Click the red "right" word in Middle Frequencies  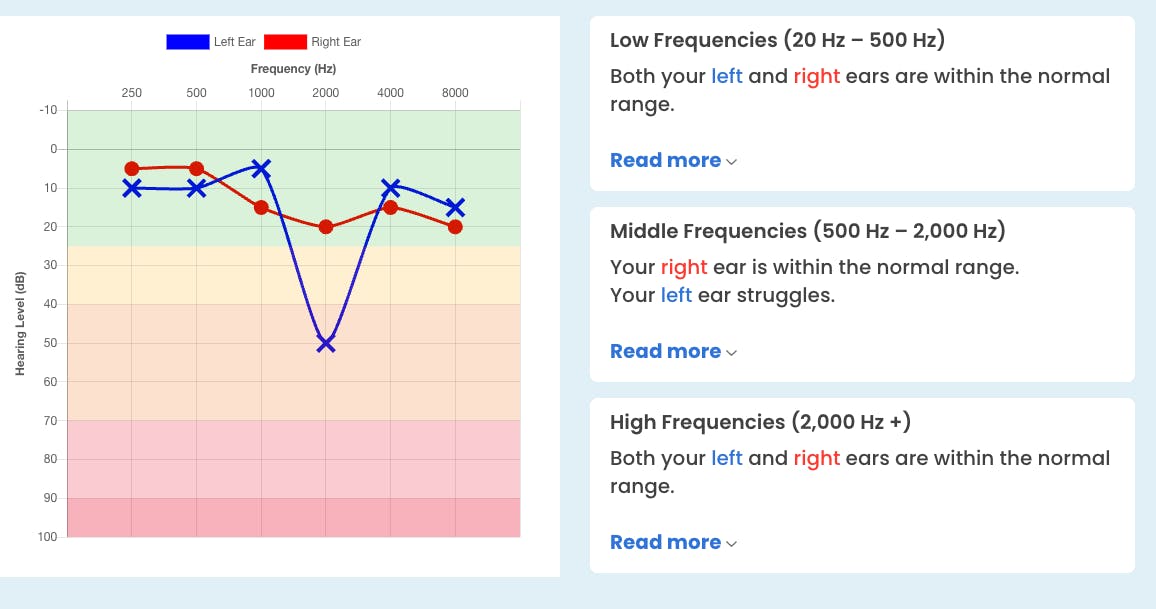683,267
